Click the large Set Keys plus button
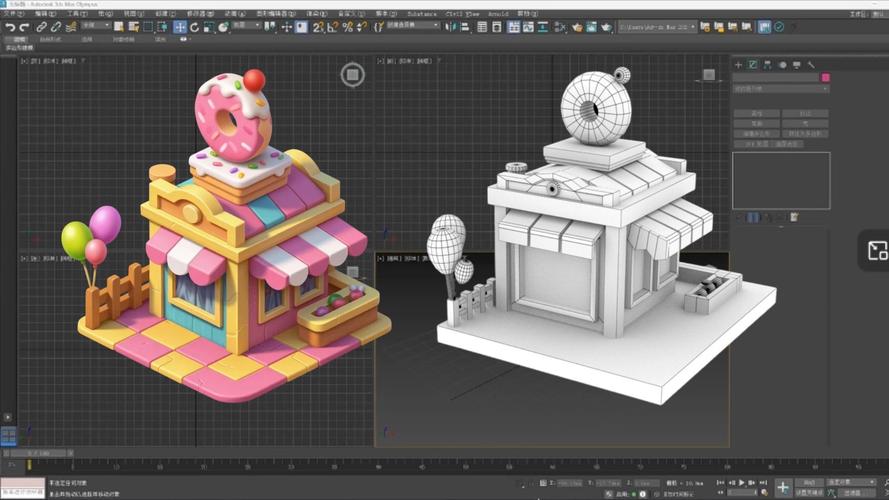This screenshot has width=889, height=500. [x=783, y=487]
